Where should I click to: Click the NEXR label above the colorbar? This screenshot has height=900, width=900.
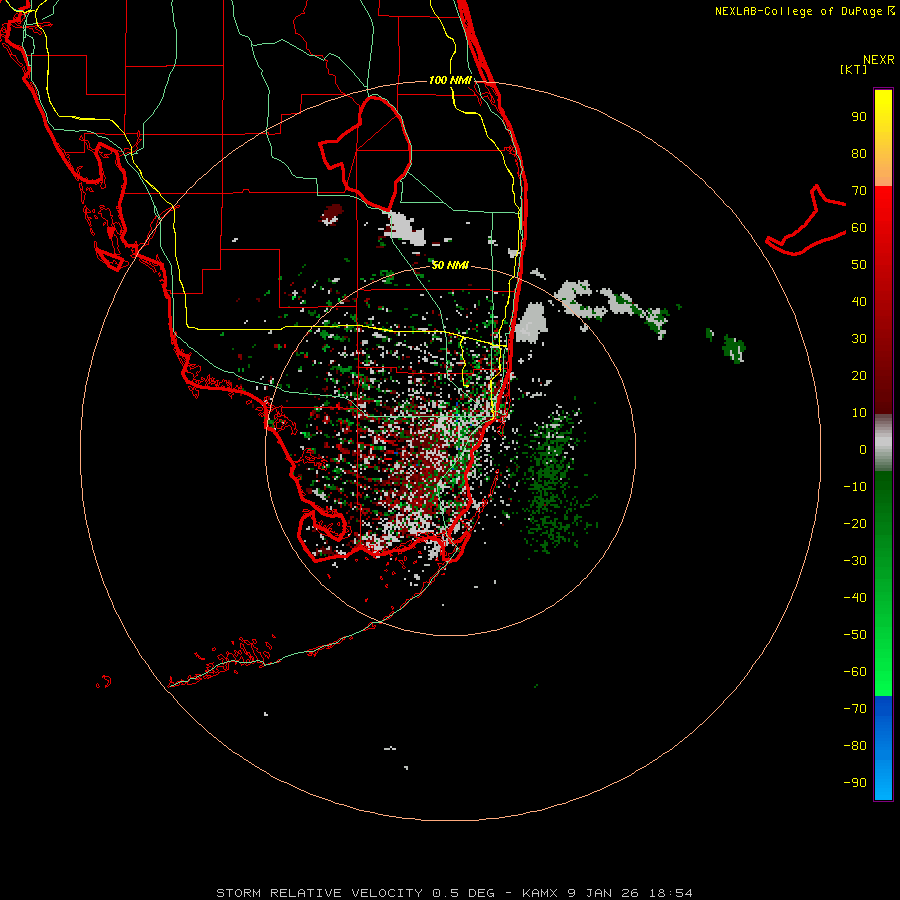(x=879, y=60)
